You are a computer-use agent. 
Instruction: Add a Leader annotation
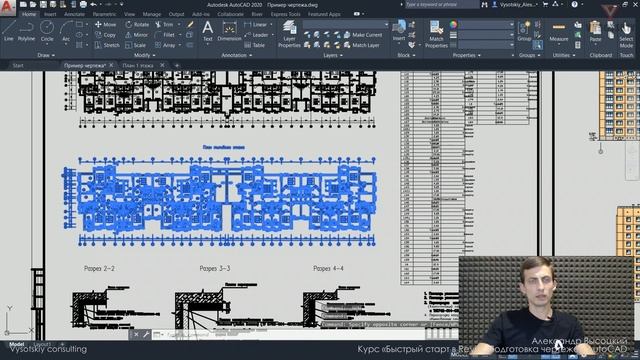(x=256, y=35)
